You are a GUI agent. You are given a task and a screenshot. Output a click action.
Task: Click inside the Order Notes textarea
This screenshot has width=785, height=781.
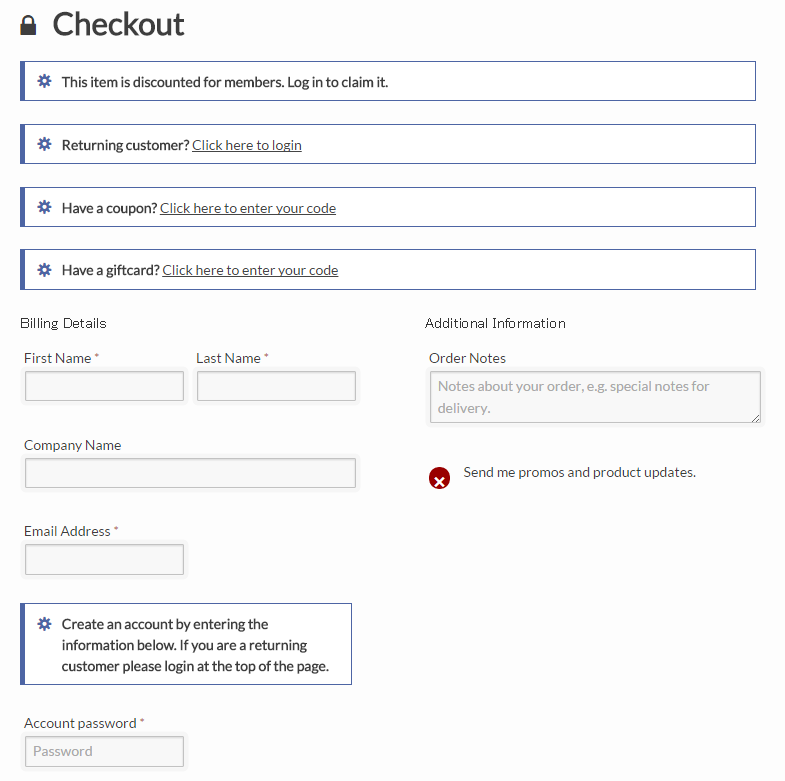tap(594, 397)
